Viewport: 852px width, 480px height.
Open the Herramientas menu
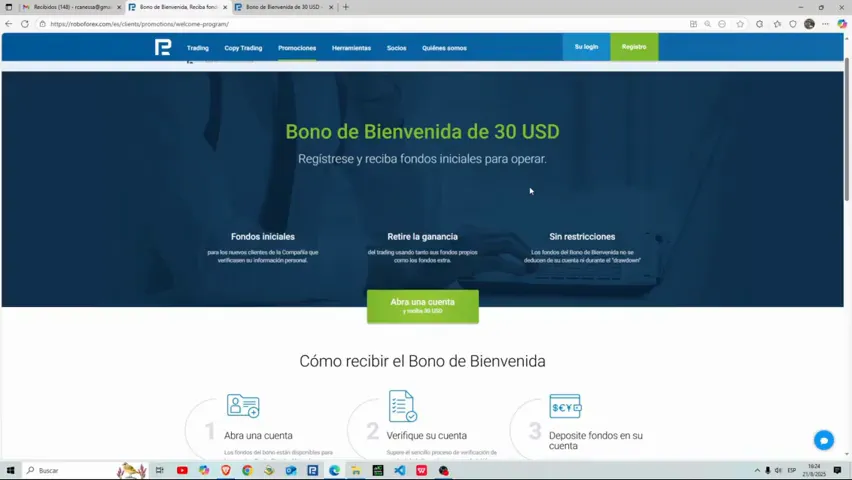click(352, 48)
